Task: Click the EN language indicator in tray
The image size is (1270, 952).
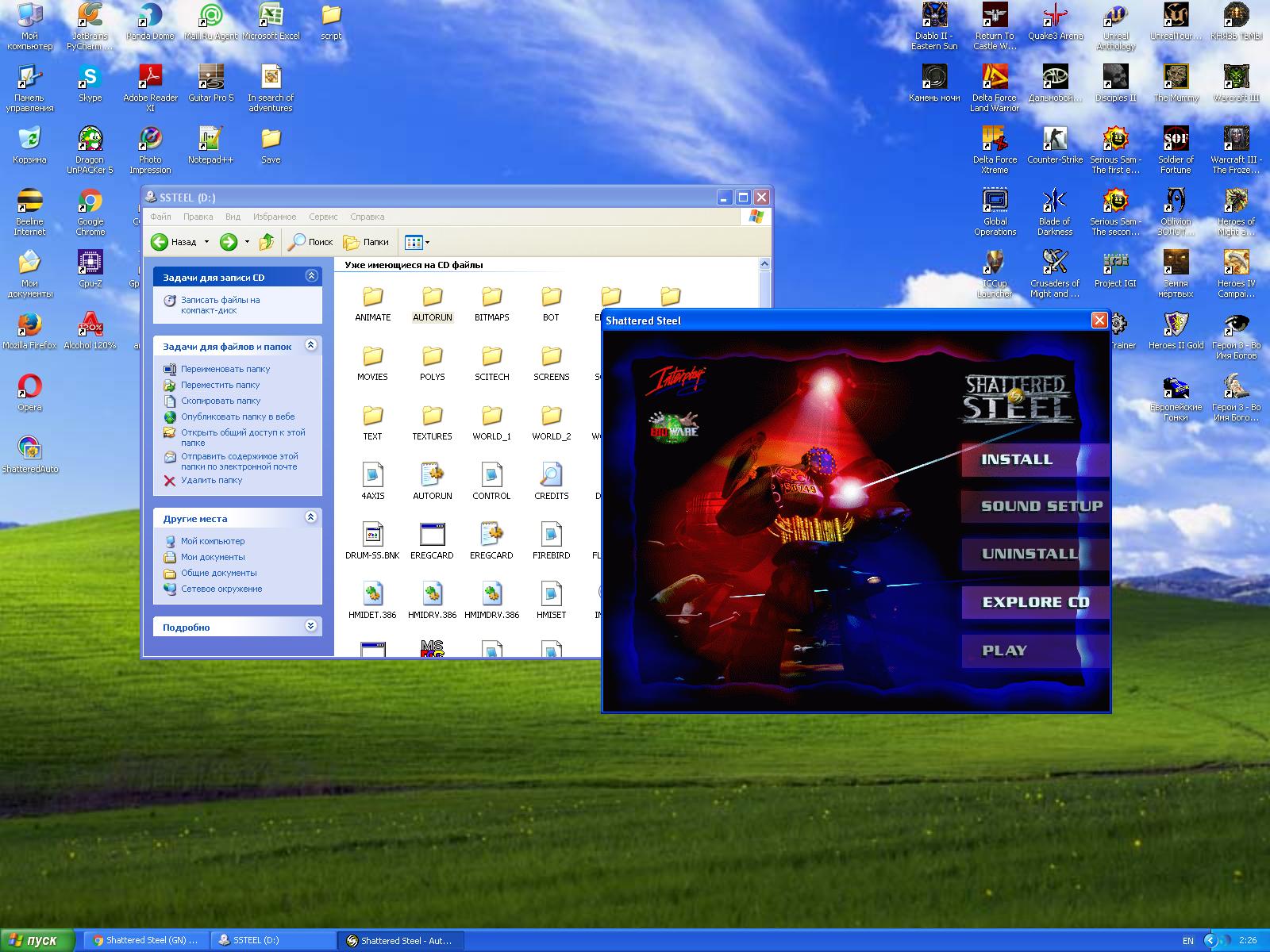Action: coord(1187,940)
